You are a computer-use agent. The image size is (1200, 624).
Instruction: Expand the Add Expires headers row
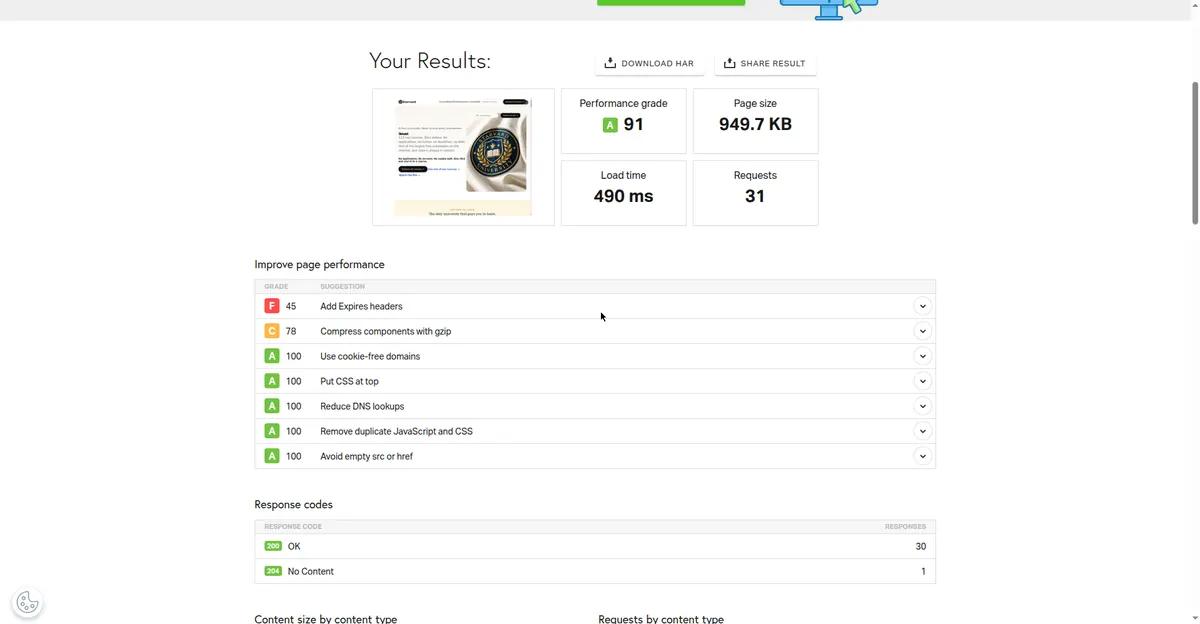point(922,306)
